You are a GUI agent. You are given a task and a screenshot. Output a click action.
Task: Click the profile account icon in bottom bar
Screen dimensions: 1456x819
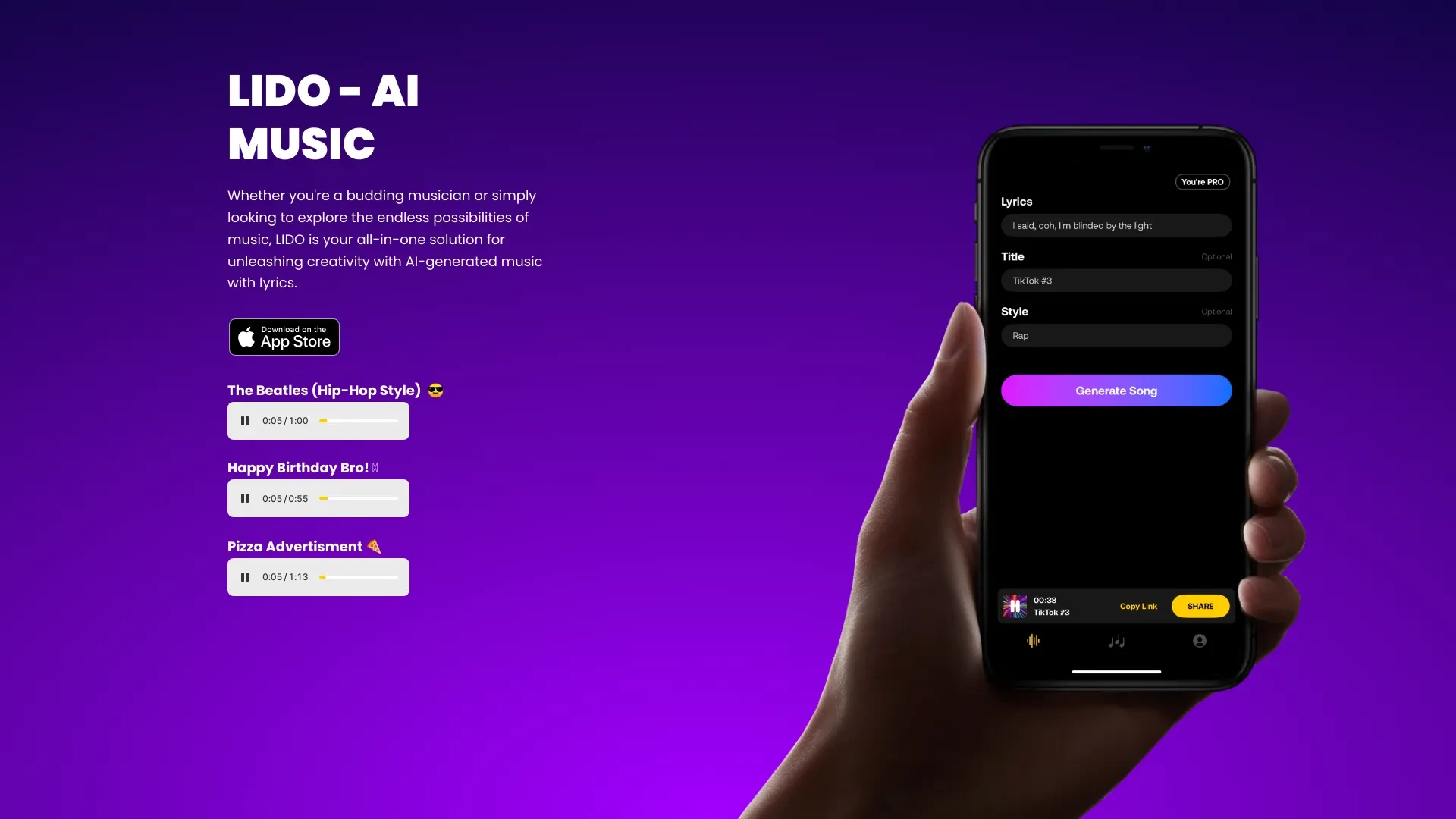[x=1199, y=639]
